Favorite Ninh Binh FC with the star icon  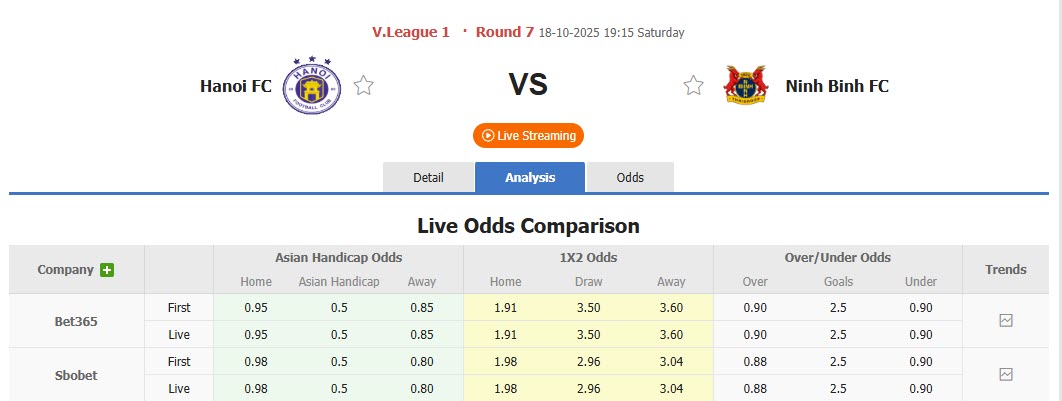(693, 86)
